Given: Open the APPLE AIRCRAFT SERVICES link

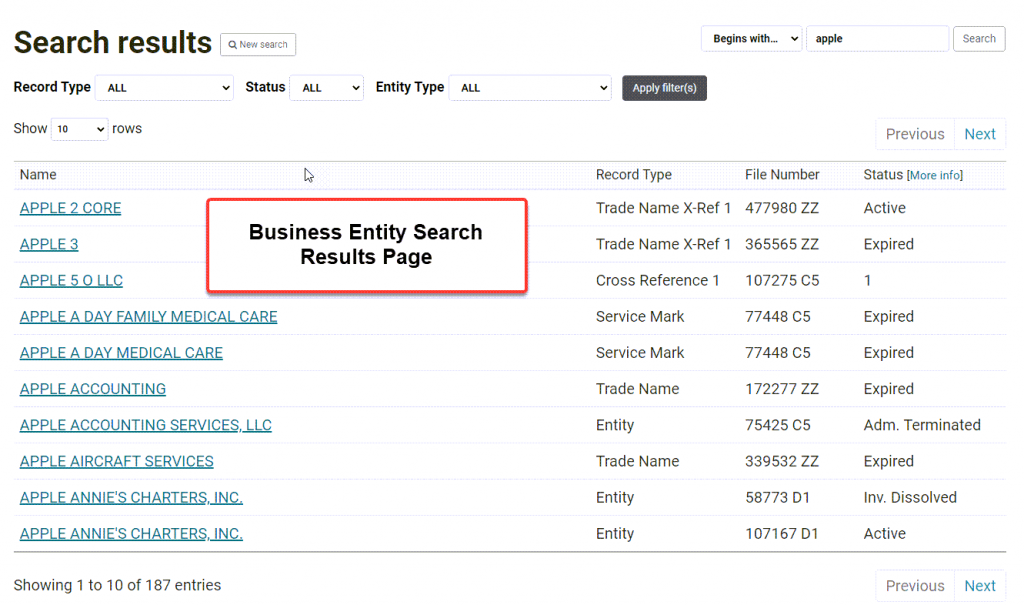Looking at the screenshot, I should (116, 461).
